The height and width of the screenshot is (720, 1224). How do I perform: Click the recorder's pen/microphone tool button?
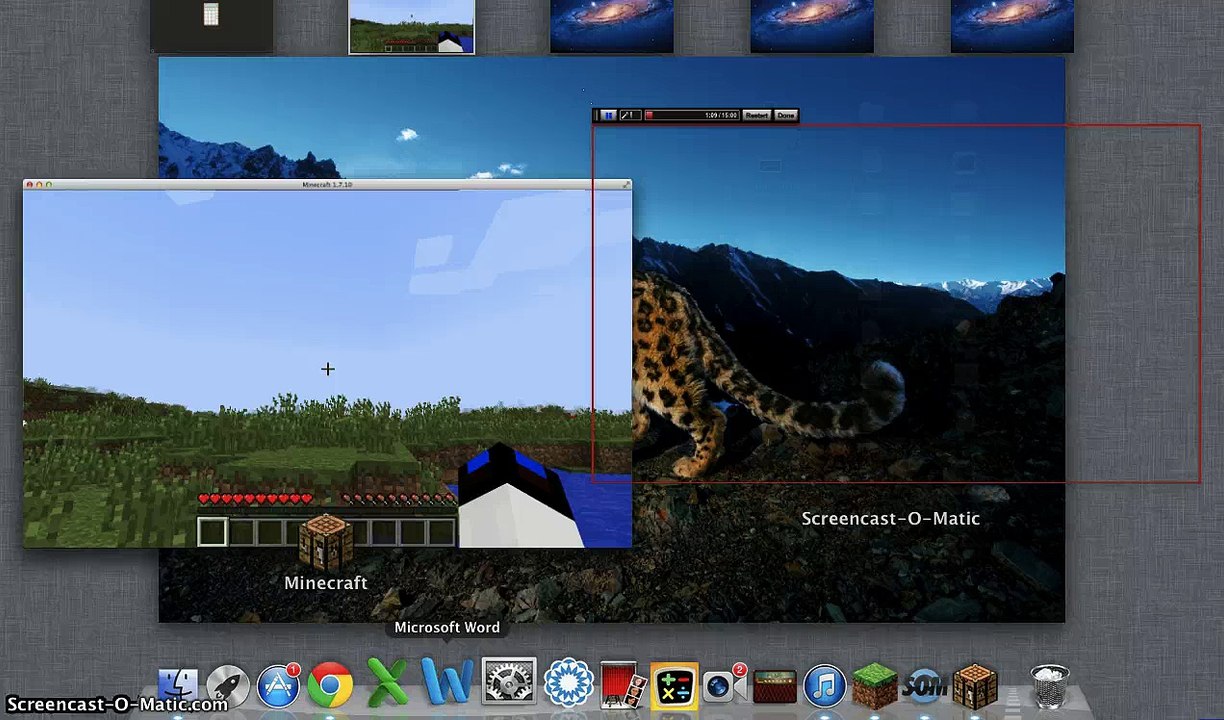click(630, 115)
